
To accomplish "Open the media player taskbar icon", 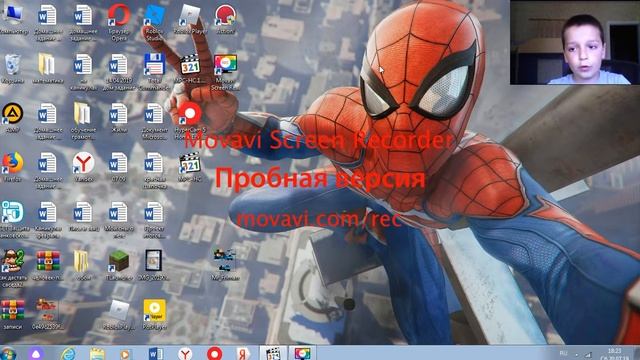I will click(126, 354).
